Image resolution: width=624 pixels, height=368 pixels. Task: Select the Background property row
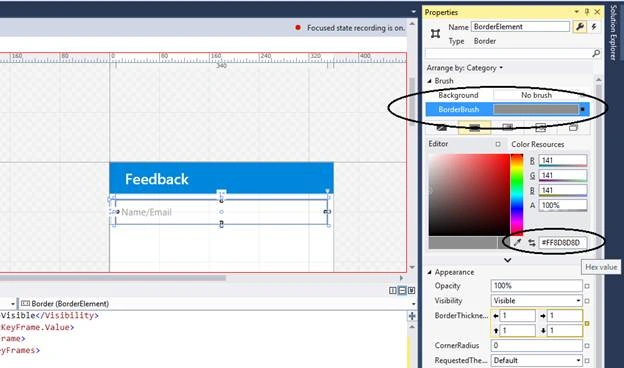coord(507,95)
